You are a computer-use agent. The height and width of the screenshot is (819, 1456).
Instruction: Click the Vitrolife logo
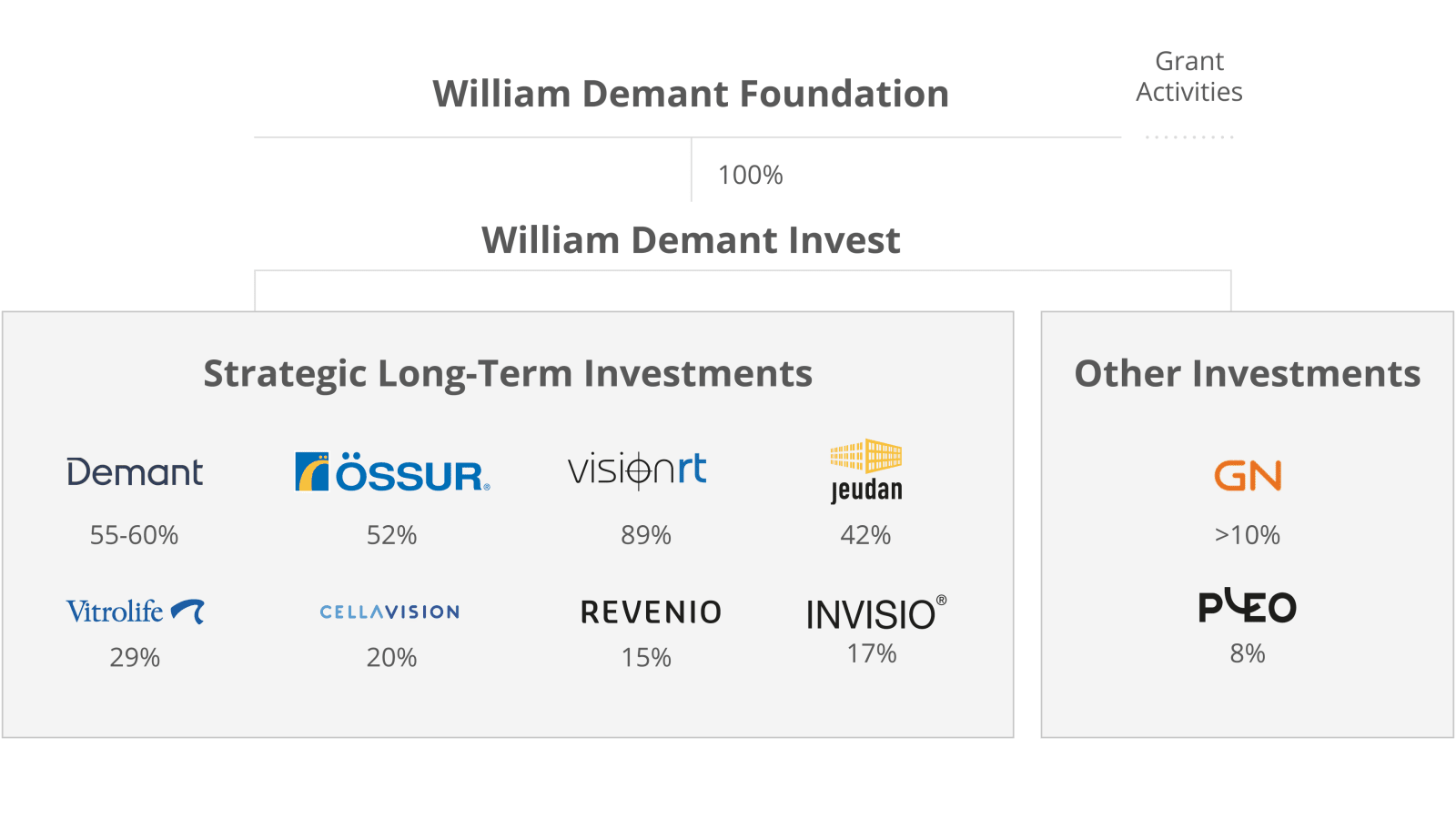tap(135, 611)
